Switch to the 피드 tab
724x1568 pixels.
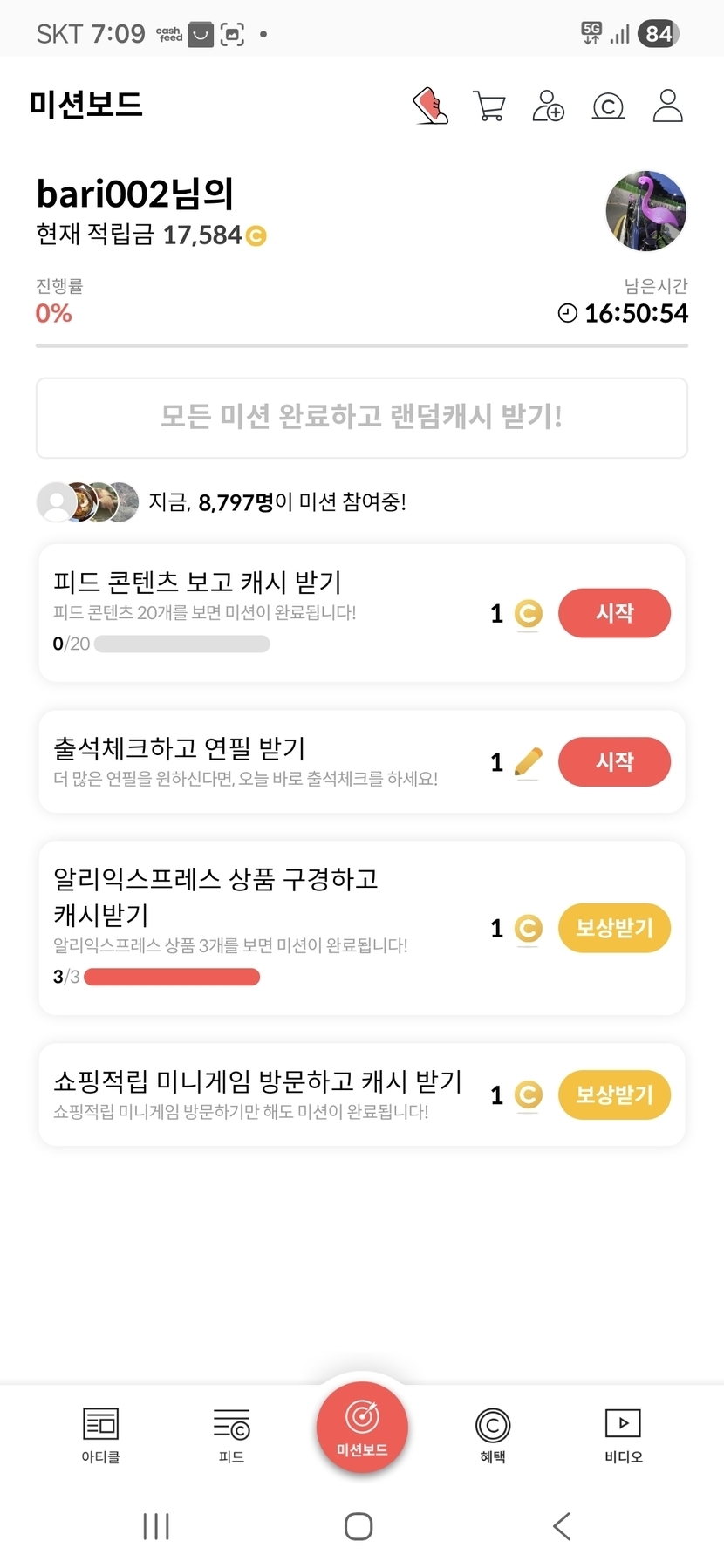[231, 1435]
